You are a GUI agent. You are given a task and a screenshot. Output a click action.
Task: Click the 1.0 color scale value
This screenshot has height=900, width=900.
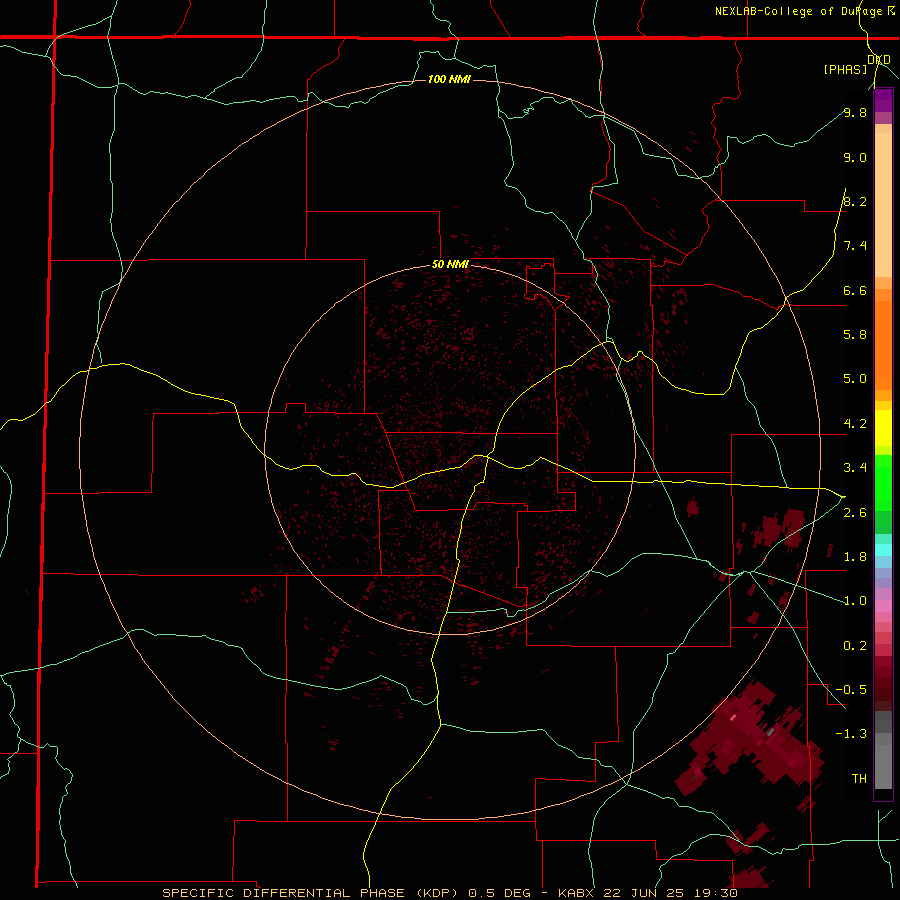tap(855, 601)
